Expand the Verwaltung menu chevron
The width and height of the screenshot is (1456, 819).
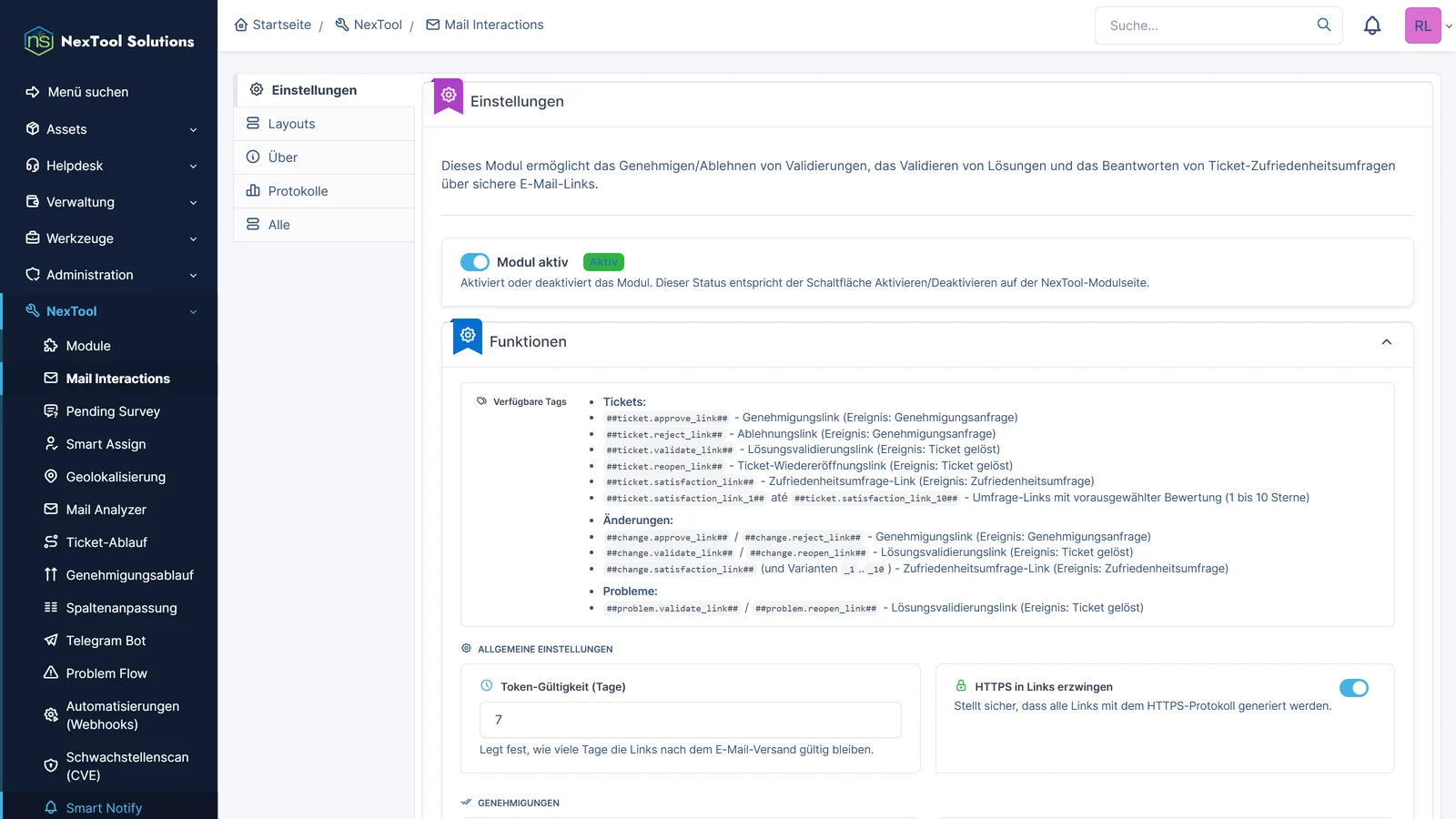tap(193, 203)
